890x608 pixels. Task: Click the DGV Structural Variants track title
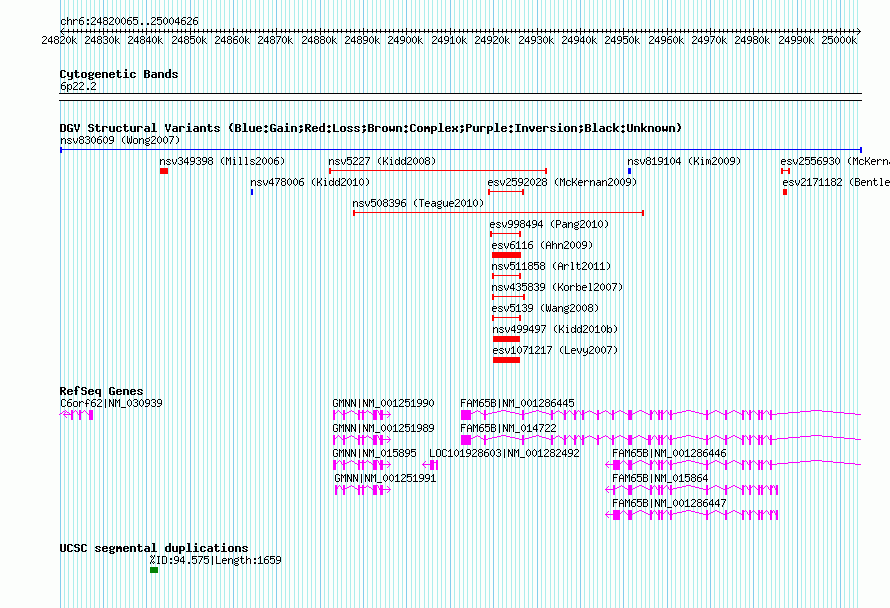[371, 128]
